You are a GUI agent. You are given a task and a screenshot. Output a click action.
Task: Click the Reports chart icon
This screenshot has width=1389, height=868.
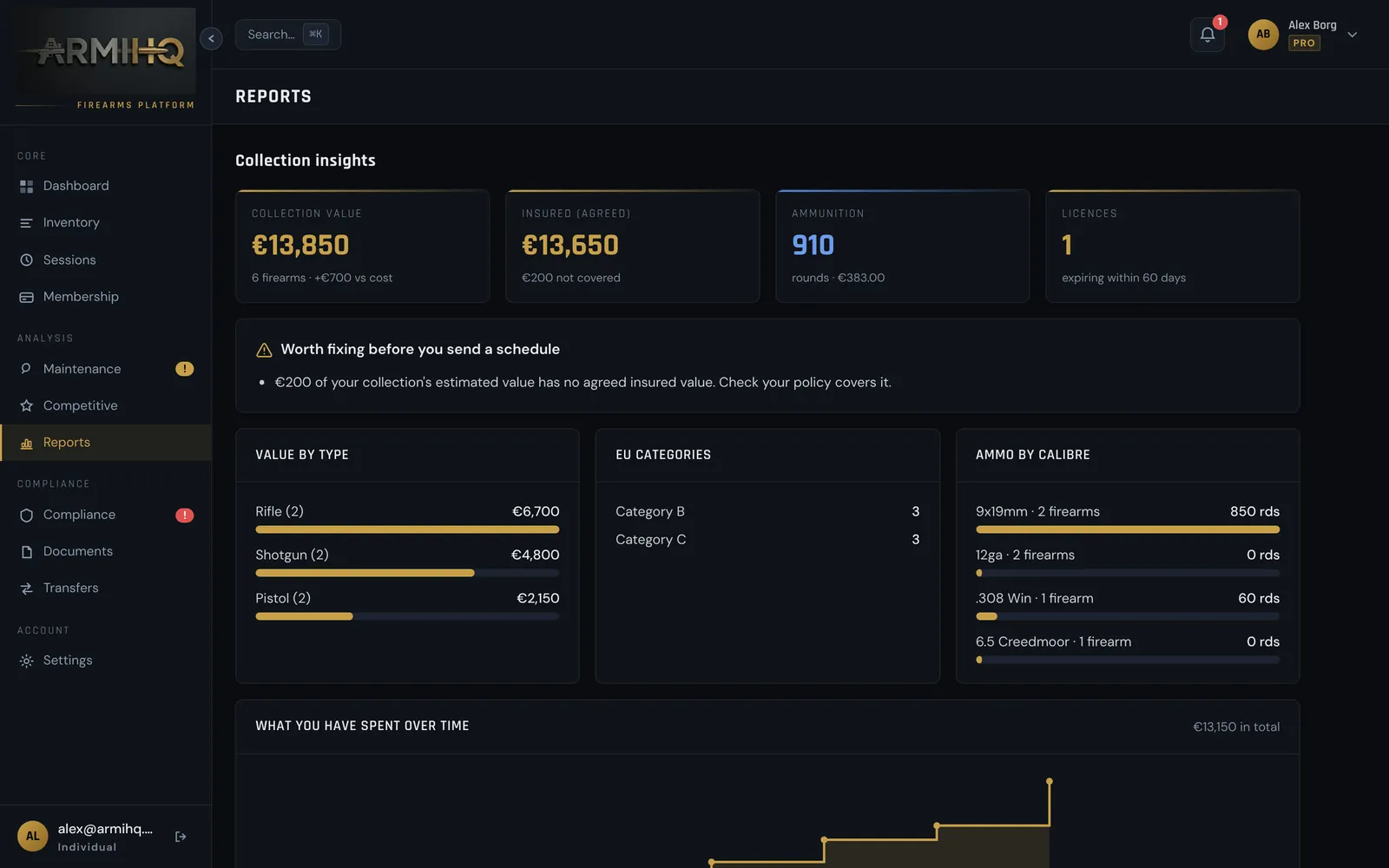[26, 443]
